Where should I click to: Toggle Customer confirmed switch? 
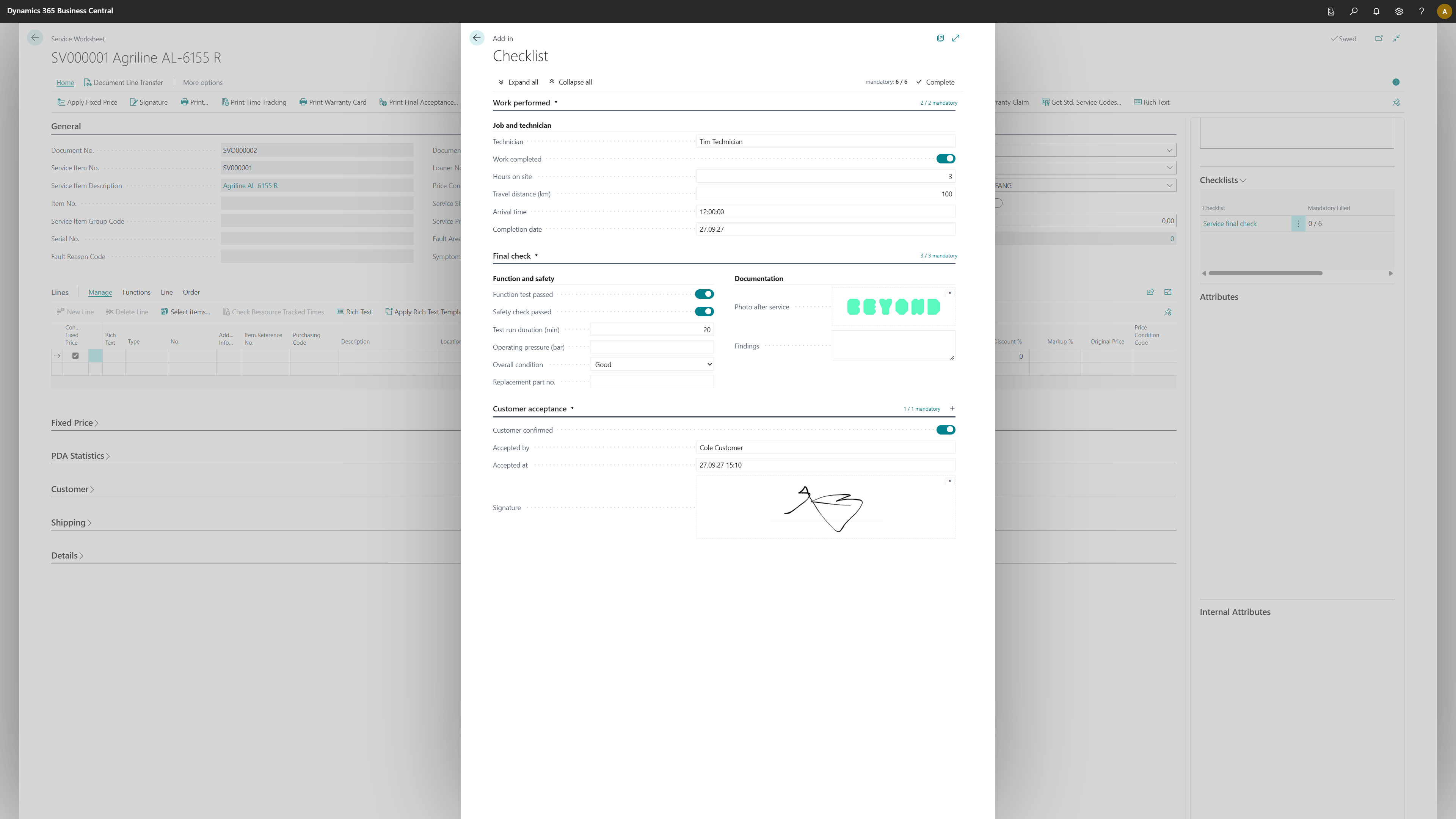(x=946, y=430)
